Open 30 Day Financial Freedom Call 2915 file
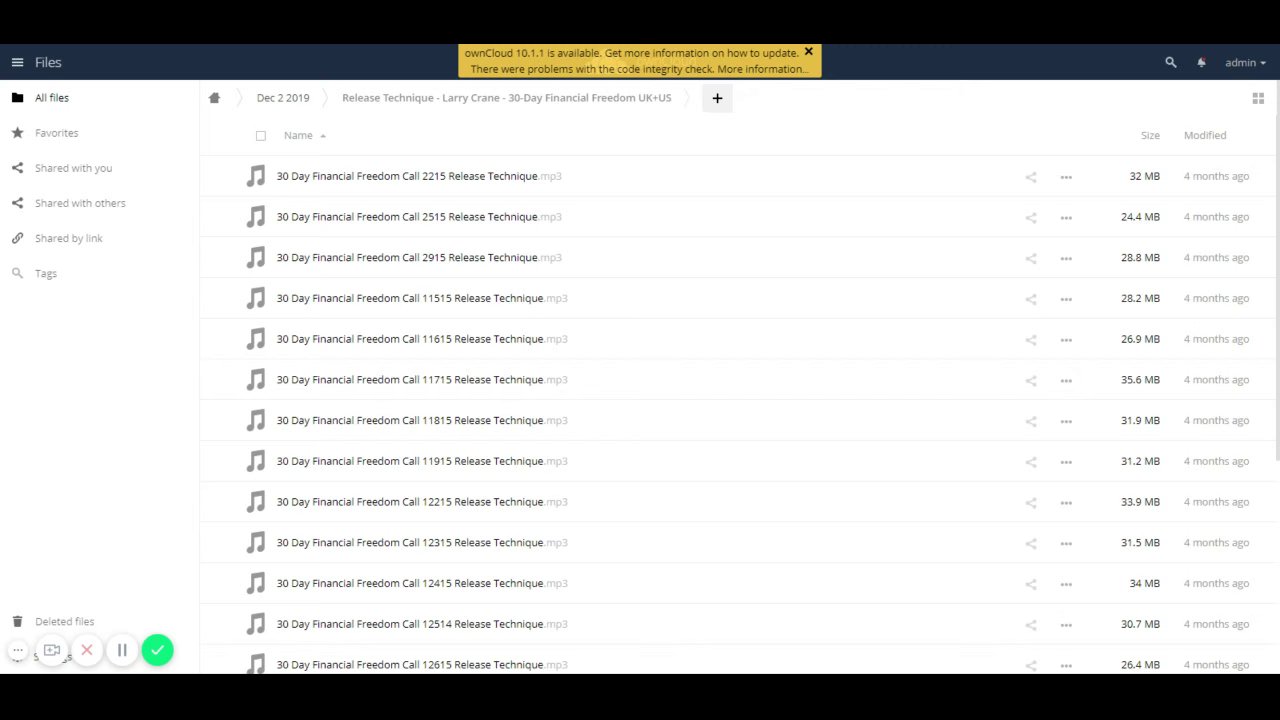This screenshot has width=1280, height=720. [x=419, y=257]
